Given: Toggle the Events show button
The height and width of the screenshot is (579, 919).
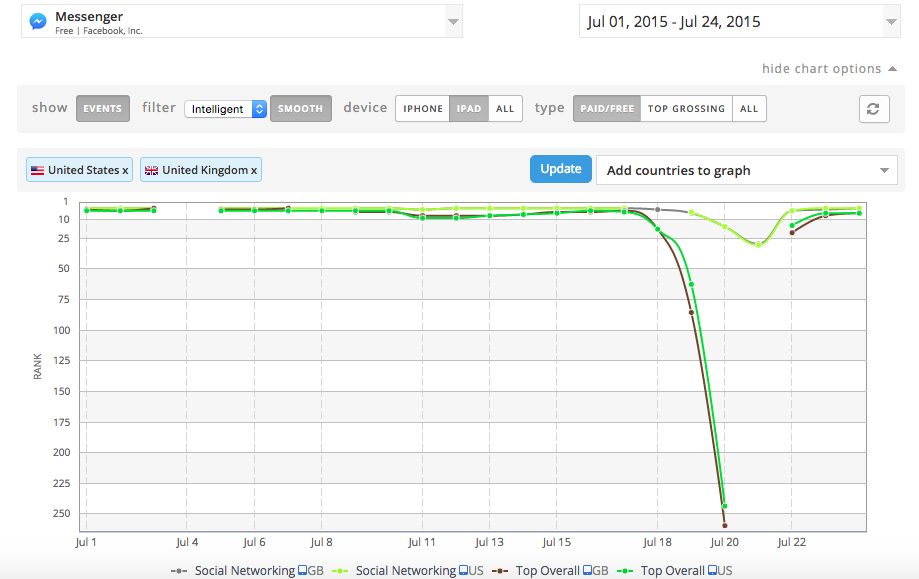Looking at the screenshot, I should click(x=103, y=109).
